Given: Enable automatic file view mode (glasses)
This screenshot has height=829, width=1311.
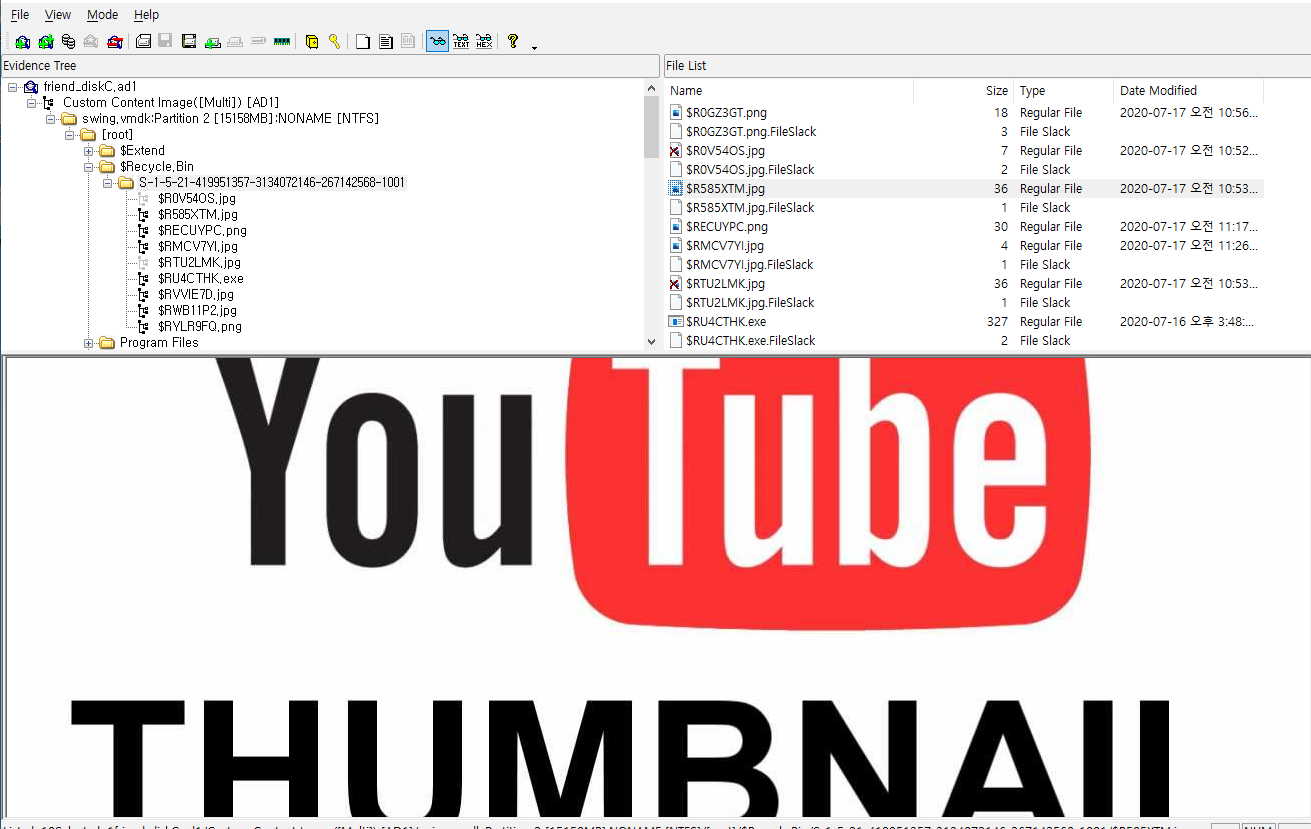Looking at the screenshot, I should tap(437, 42).
